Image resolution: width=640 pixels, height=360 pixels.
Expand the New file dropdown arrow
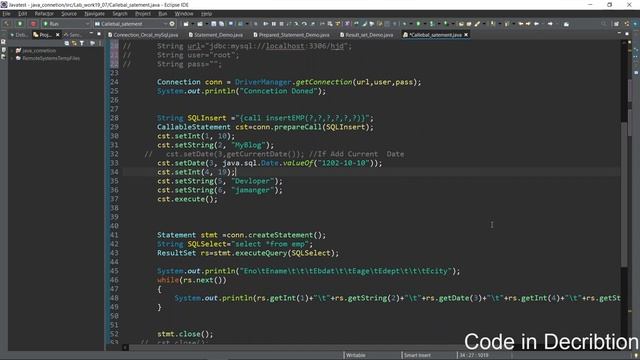[x=193, y=24]
